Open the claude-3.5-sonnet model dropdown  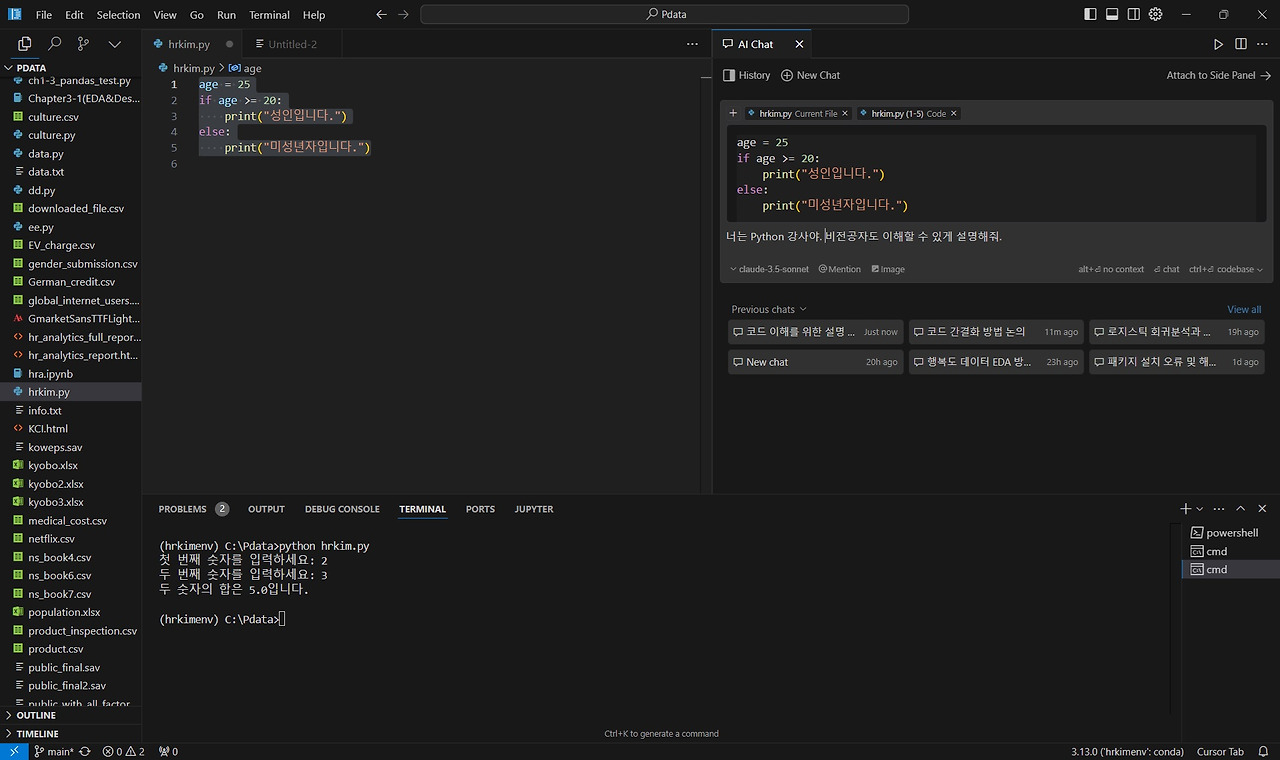[769, 269]
